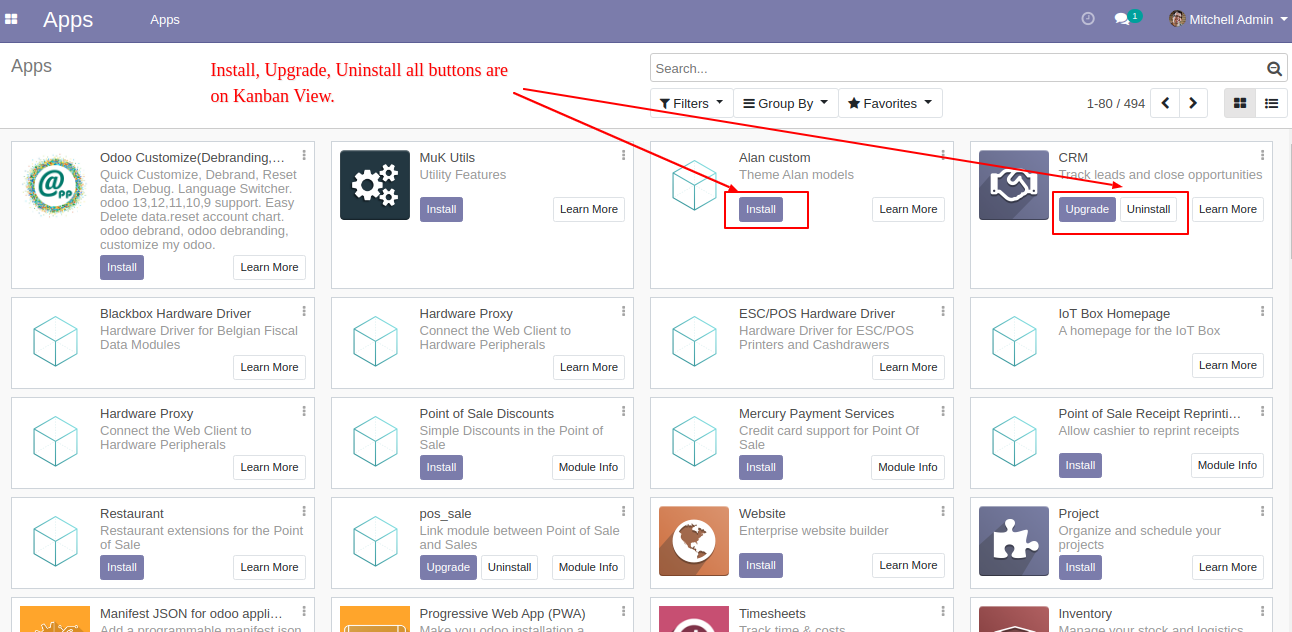This screenshot has width=1292, height=632.
Task: Uninstall the pos_sale module
Action: point(509,567)
